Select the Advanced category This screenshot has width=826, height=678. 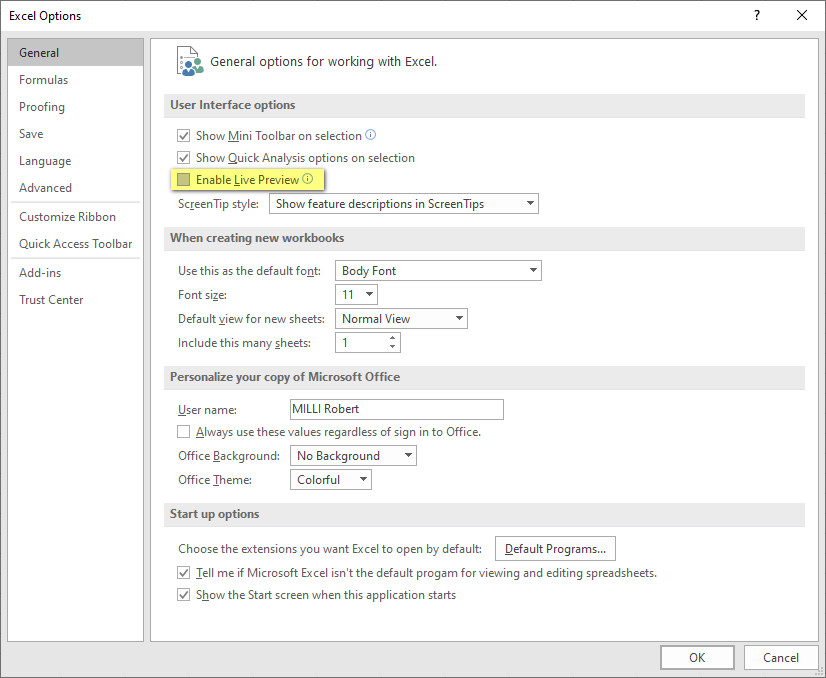(75, 188)
